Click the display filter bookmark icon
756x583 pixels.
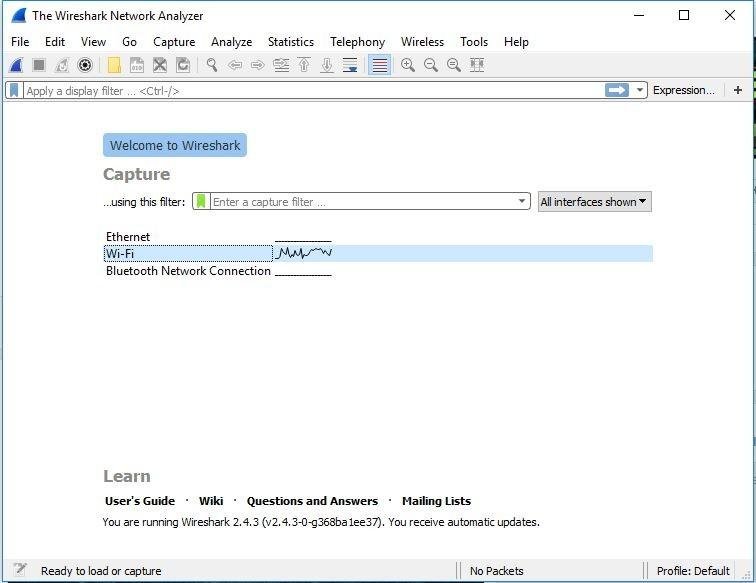coord(14,90)
